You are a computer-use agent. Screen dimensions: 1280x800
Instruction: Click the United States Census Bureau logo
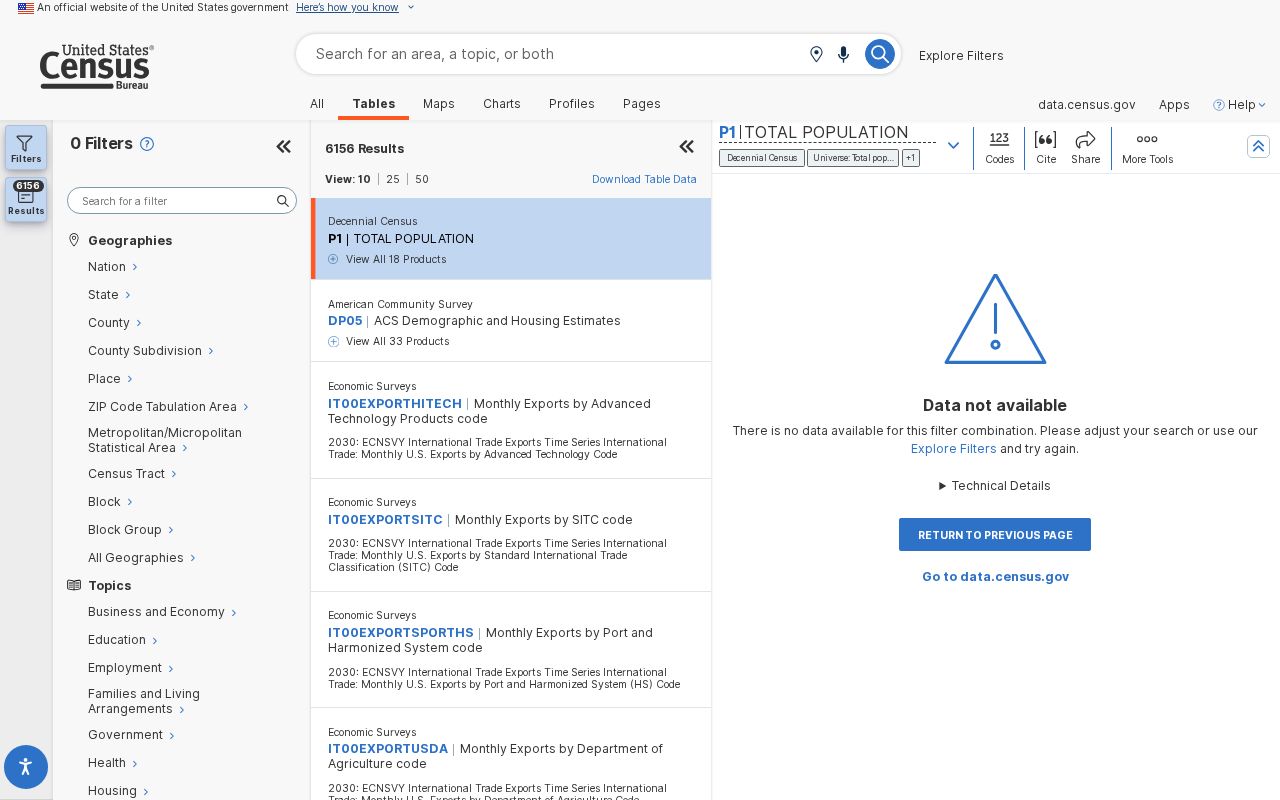96,66
